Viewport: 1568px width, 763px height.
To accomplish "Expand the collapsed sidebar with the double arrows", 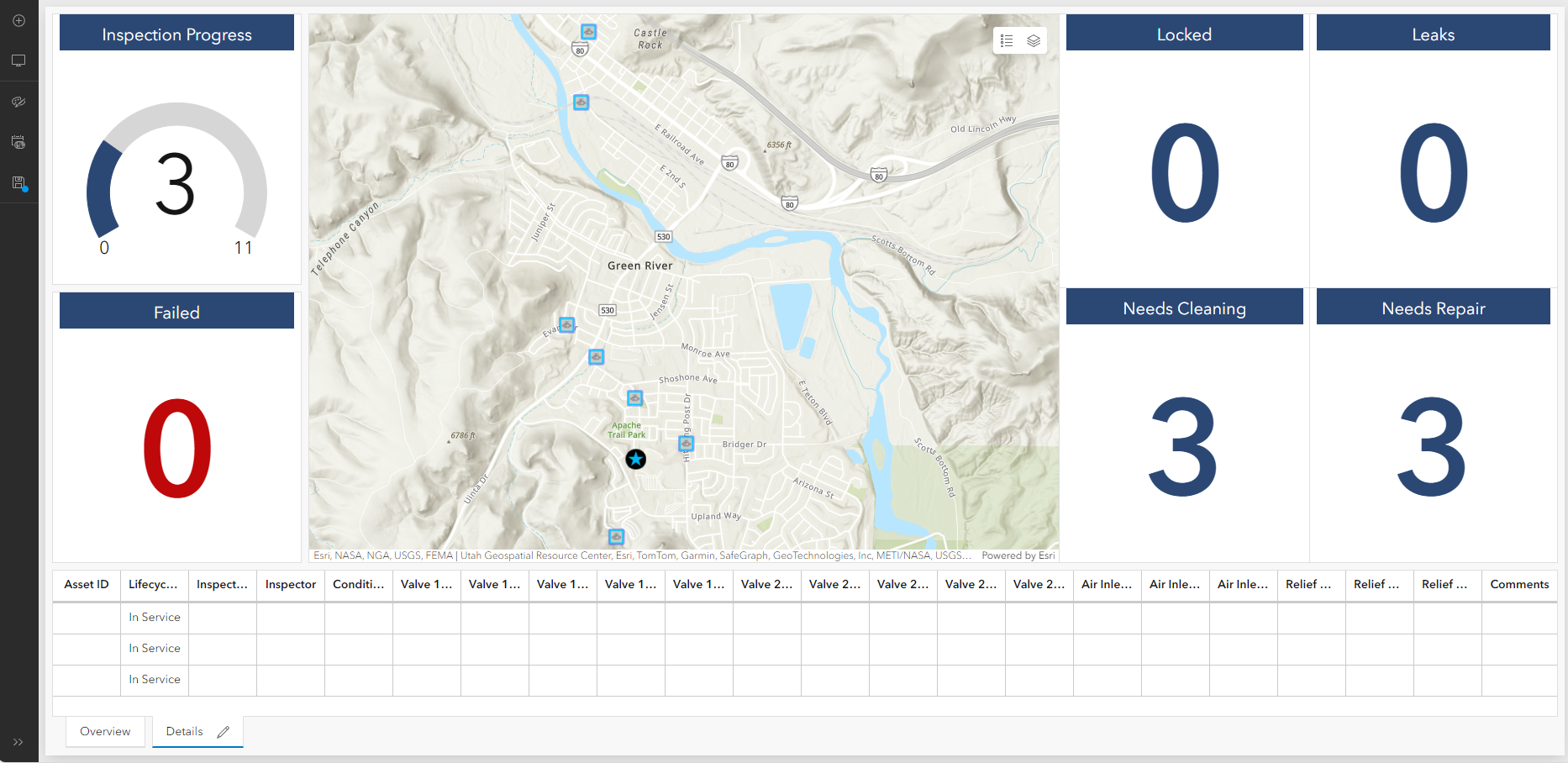I will click(18, 742).
